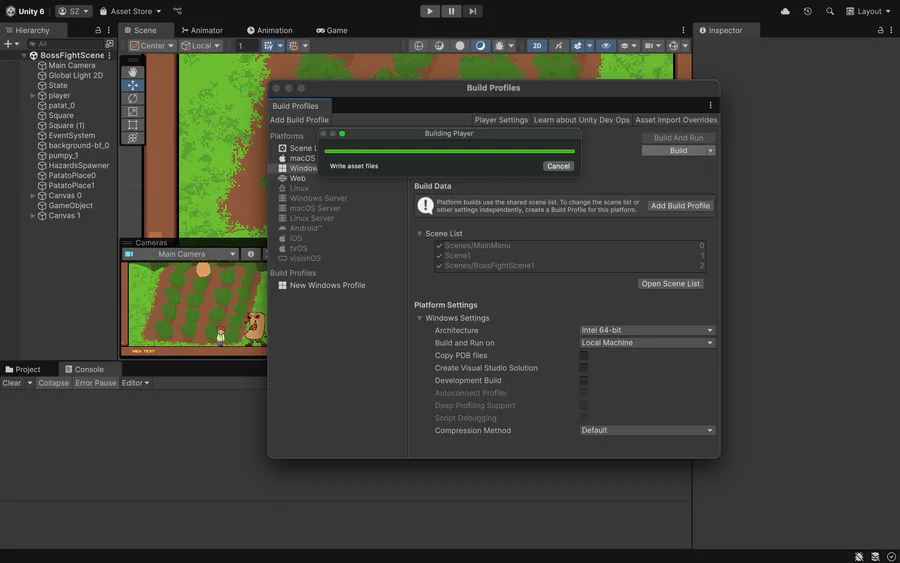Switch to the Animation tab
The width and height of the screenshot is (900, 563).
point(270,30)
